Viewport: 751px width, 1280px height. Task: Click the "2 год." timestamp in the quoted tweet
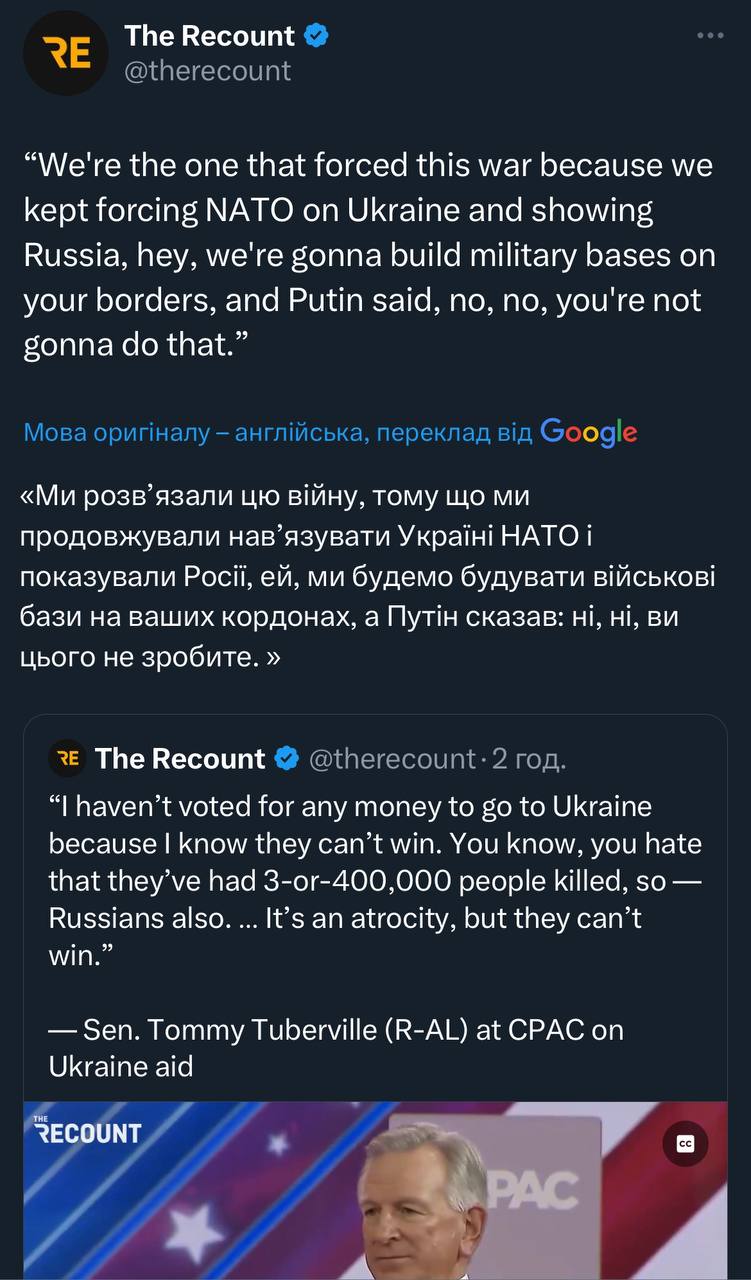(528, 759)
